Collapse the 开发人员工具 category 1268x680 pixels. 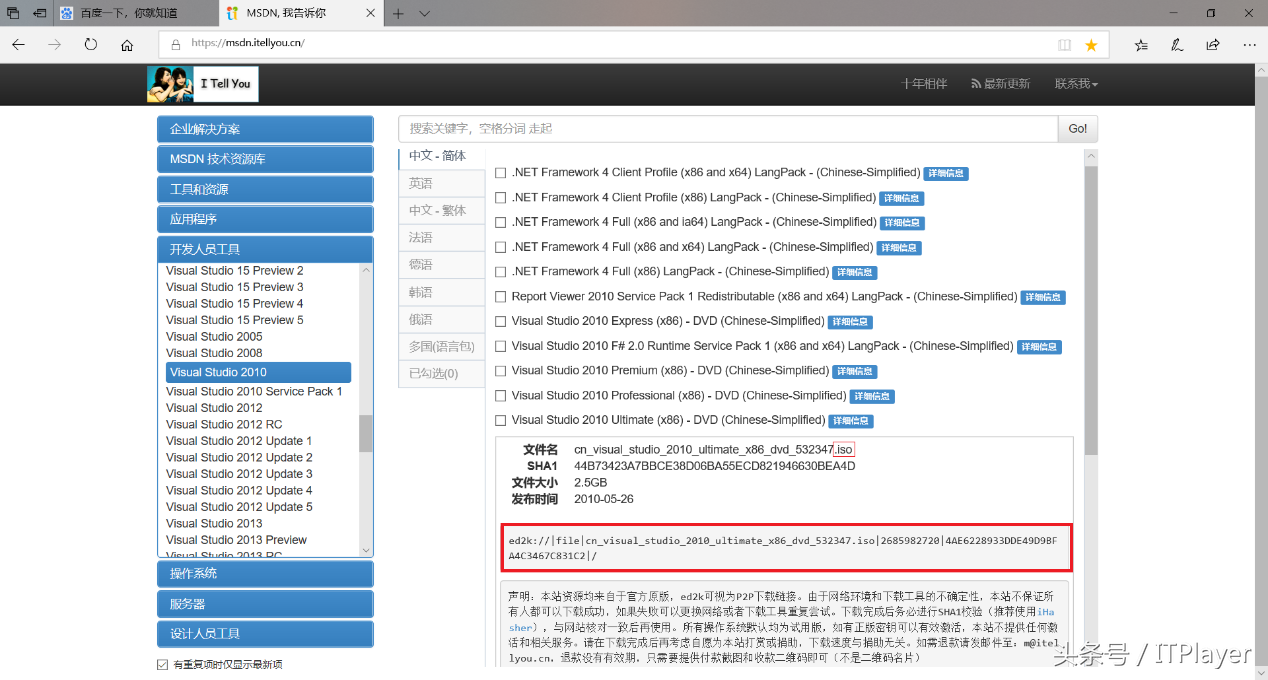point(265,249)
